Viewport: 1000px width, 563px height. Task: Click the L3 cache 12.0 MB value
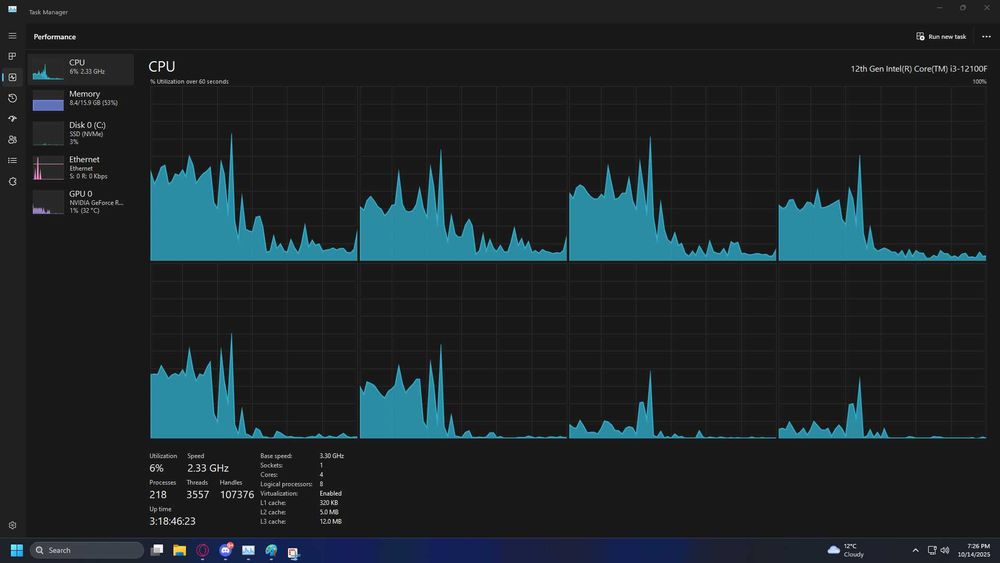click(330, 522)
